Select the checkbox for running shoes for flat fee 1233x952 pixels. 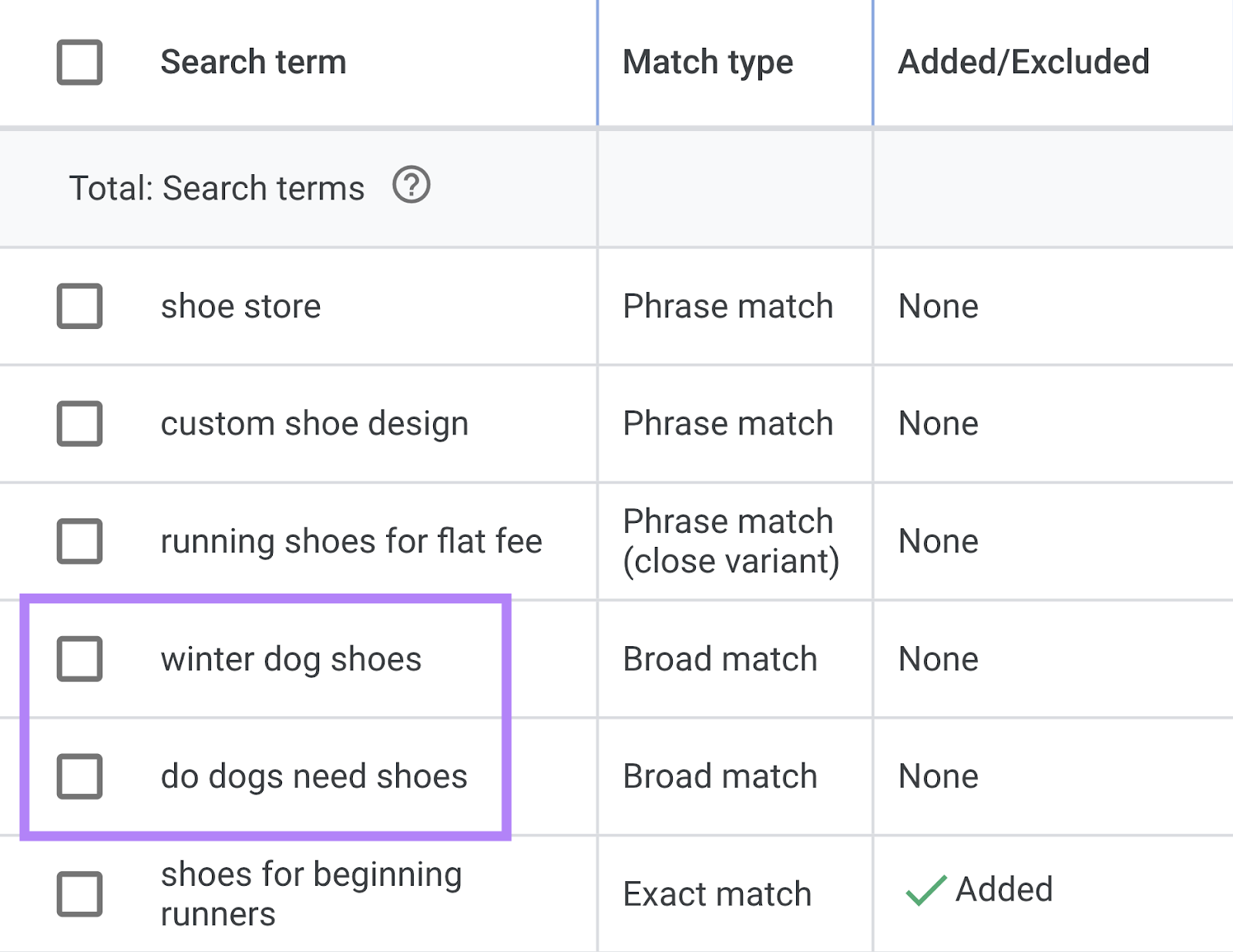click(79, 541)
